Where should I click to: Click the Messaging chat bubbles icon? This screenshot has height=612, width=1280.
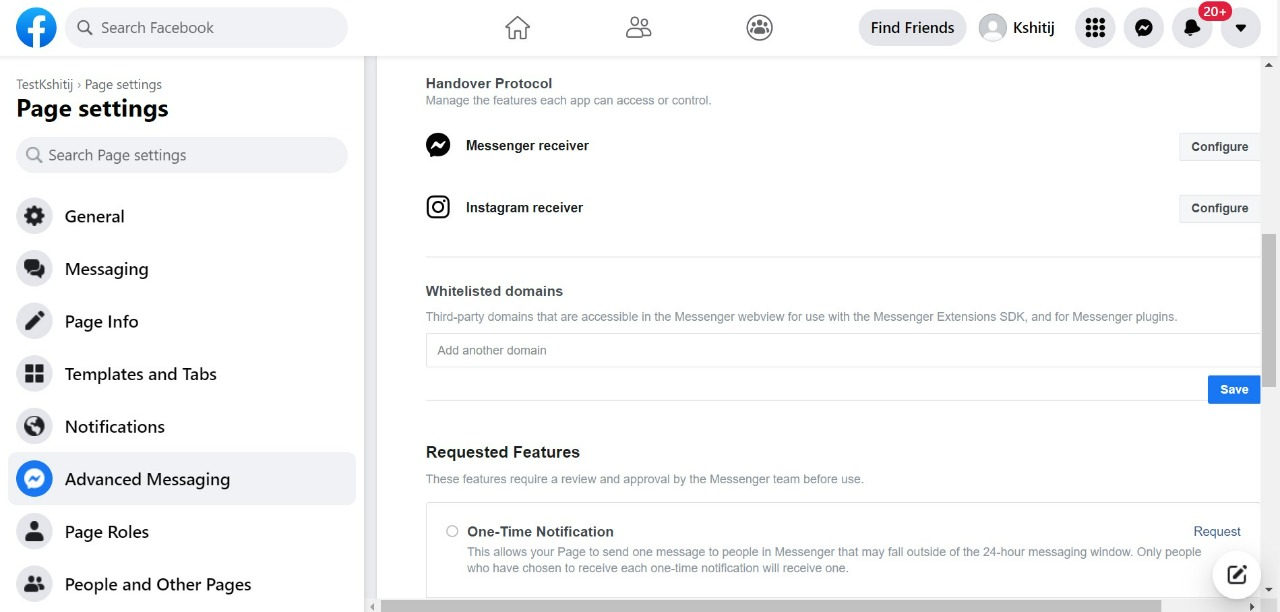click(35, 269)
